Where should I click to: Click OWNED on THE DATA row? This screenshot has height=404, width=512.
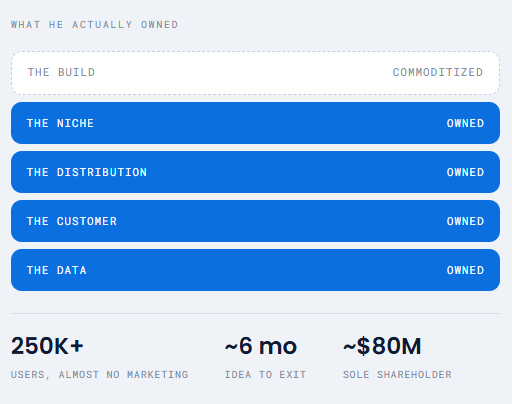[x=465, y=270]
